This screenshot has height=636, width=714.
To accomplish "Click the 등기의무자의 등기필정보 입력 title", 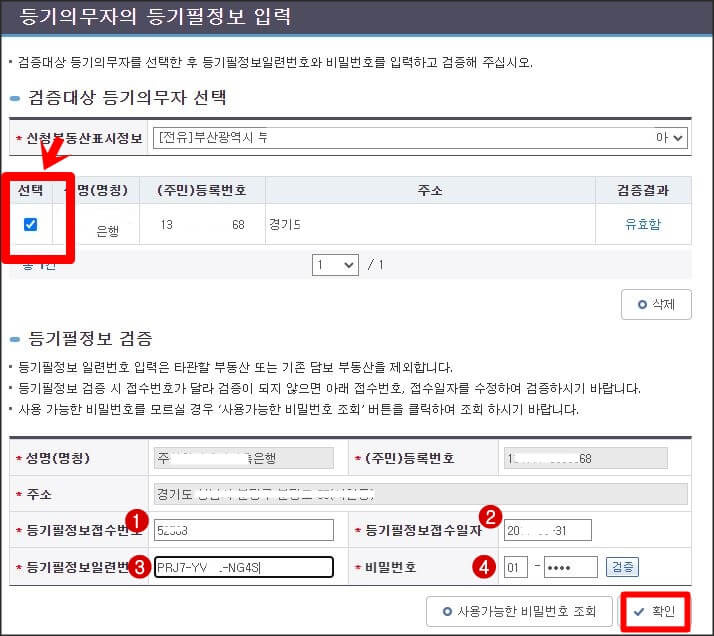I will click(x=155, y=17).
